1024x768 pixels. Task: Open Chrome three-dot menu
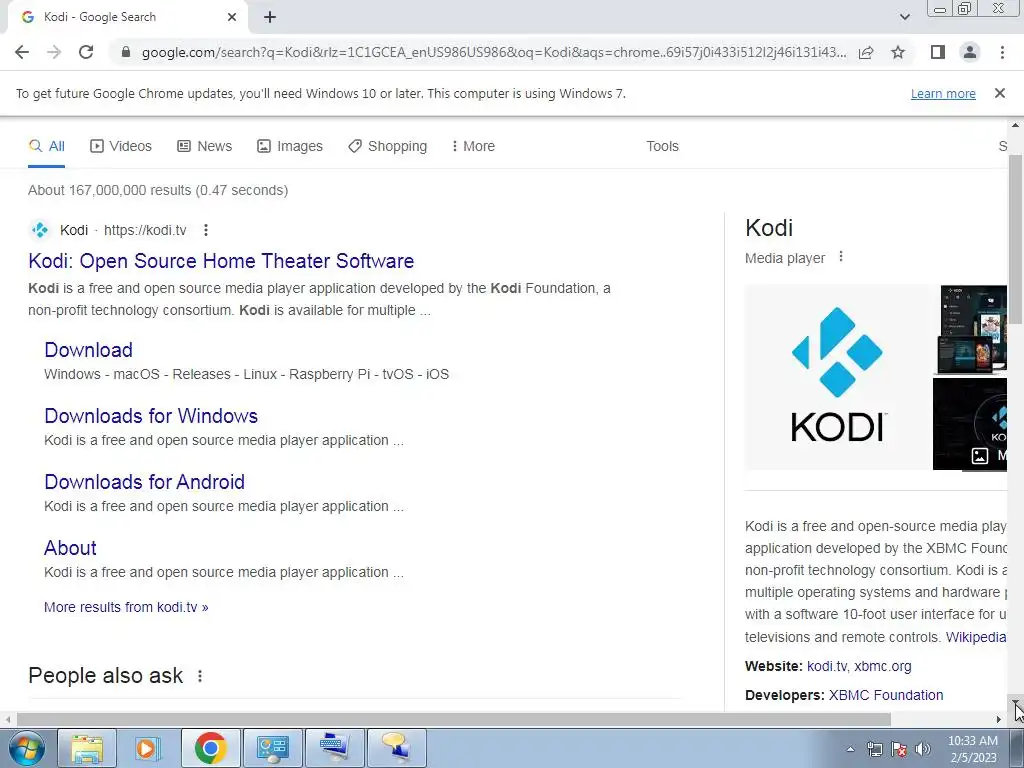[1002, 52]
